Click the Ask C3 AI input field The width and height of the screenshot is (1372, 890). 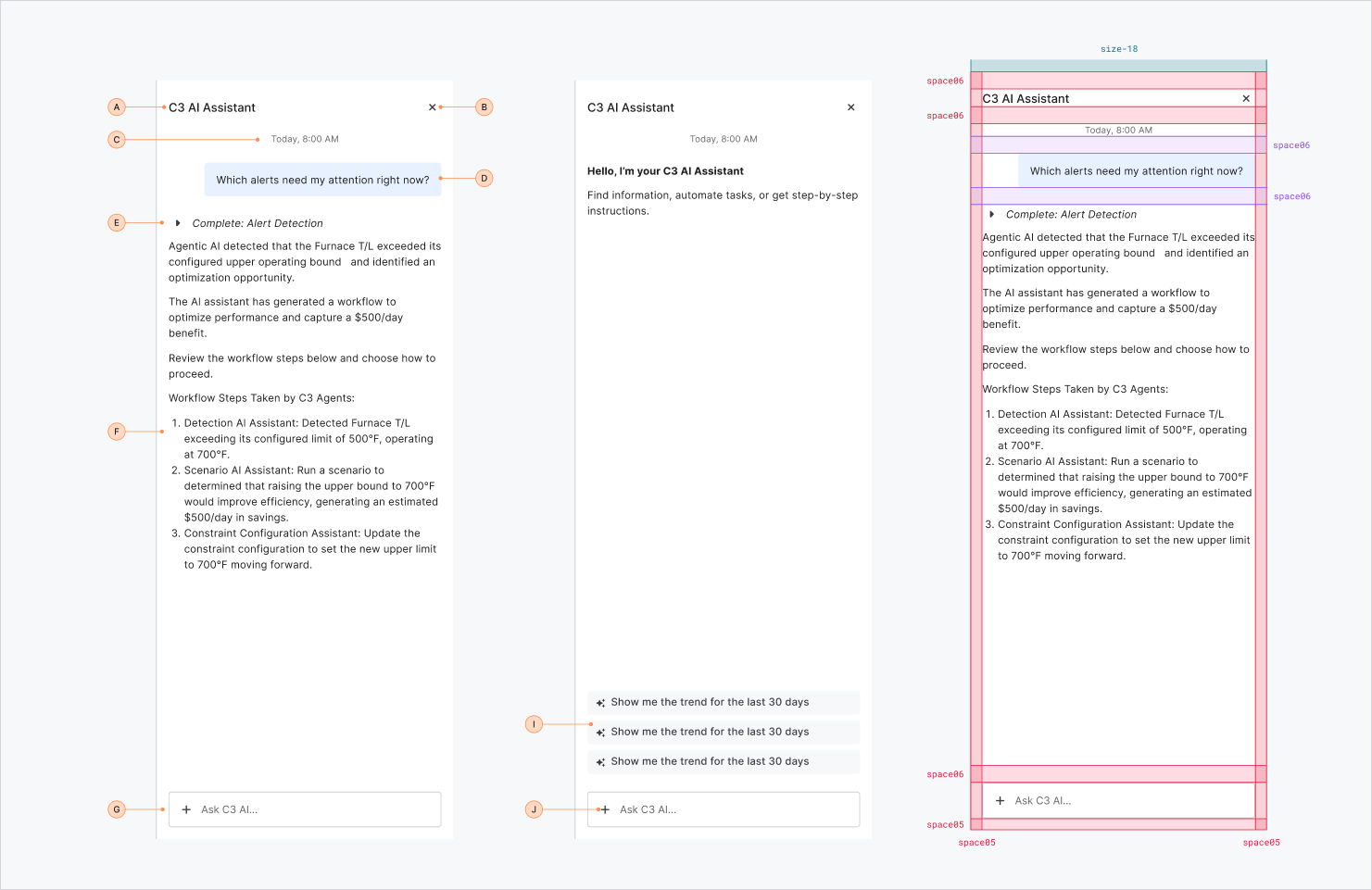[304, 809]
